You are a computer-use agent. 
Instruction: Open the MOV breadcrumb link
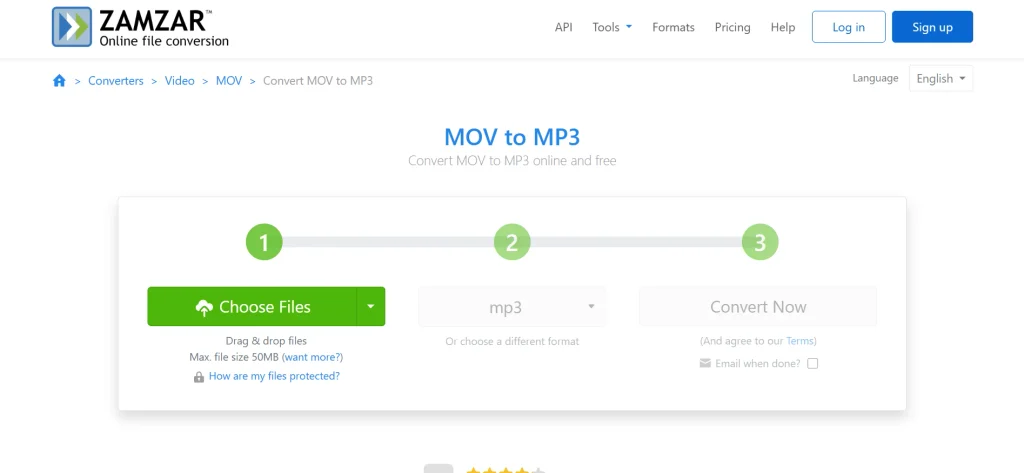click(x=229, y=81)
